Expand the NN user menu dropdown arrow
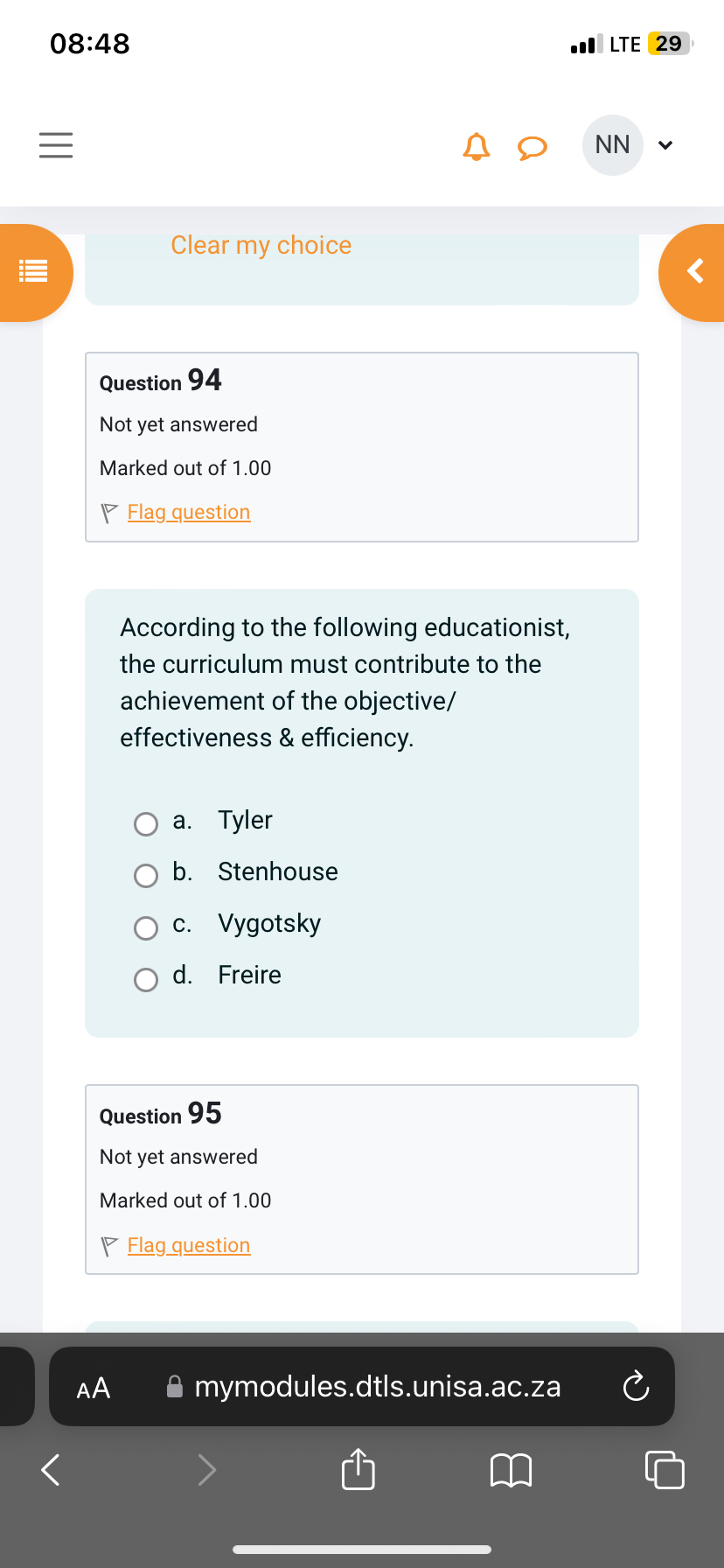This screenshot has height=1568, width=724. click(665, 145)
